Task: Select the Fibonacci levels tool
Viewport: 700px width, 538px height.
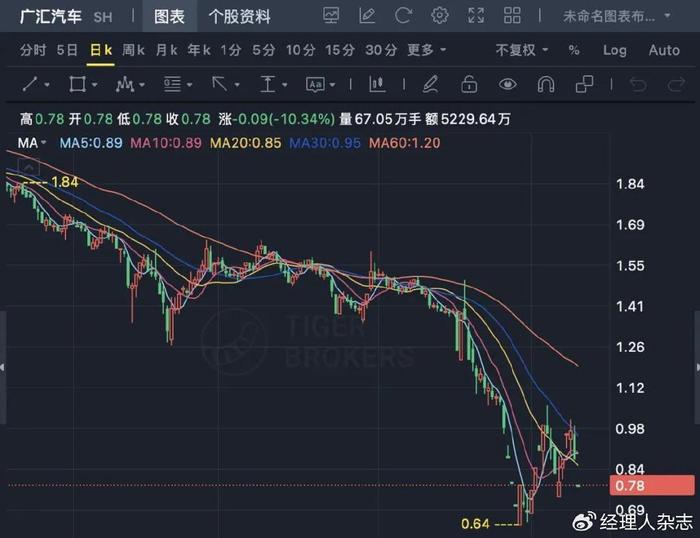Action: [172, 84]
